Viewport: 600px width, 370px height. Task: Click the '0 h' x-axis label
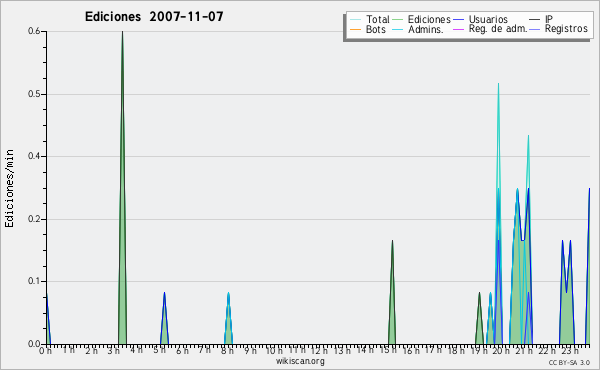click(45, 351)
